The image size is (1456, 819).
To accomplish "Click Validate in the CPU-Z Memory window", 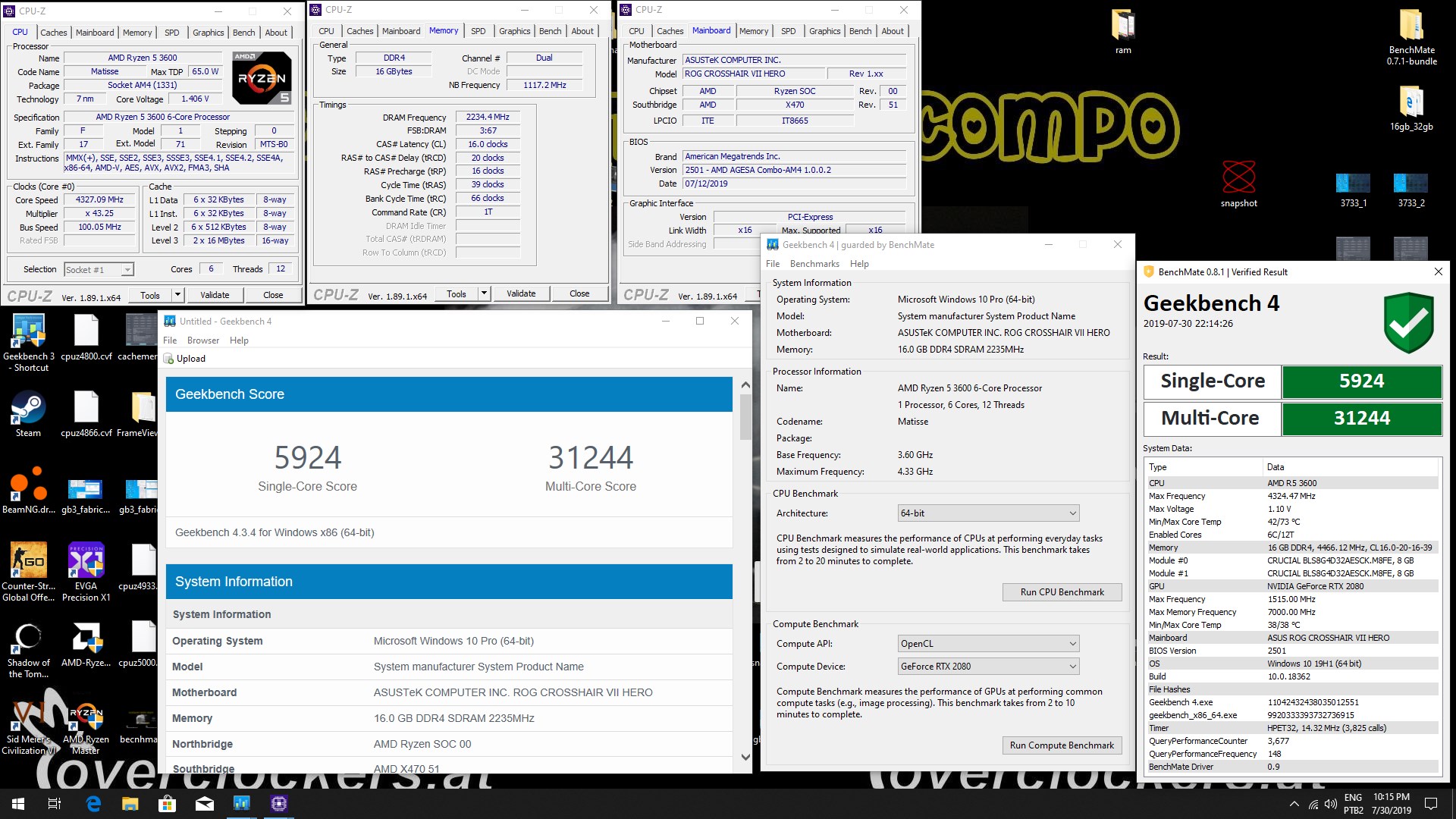I will tap(521, 293).
